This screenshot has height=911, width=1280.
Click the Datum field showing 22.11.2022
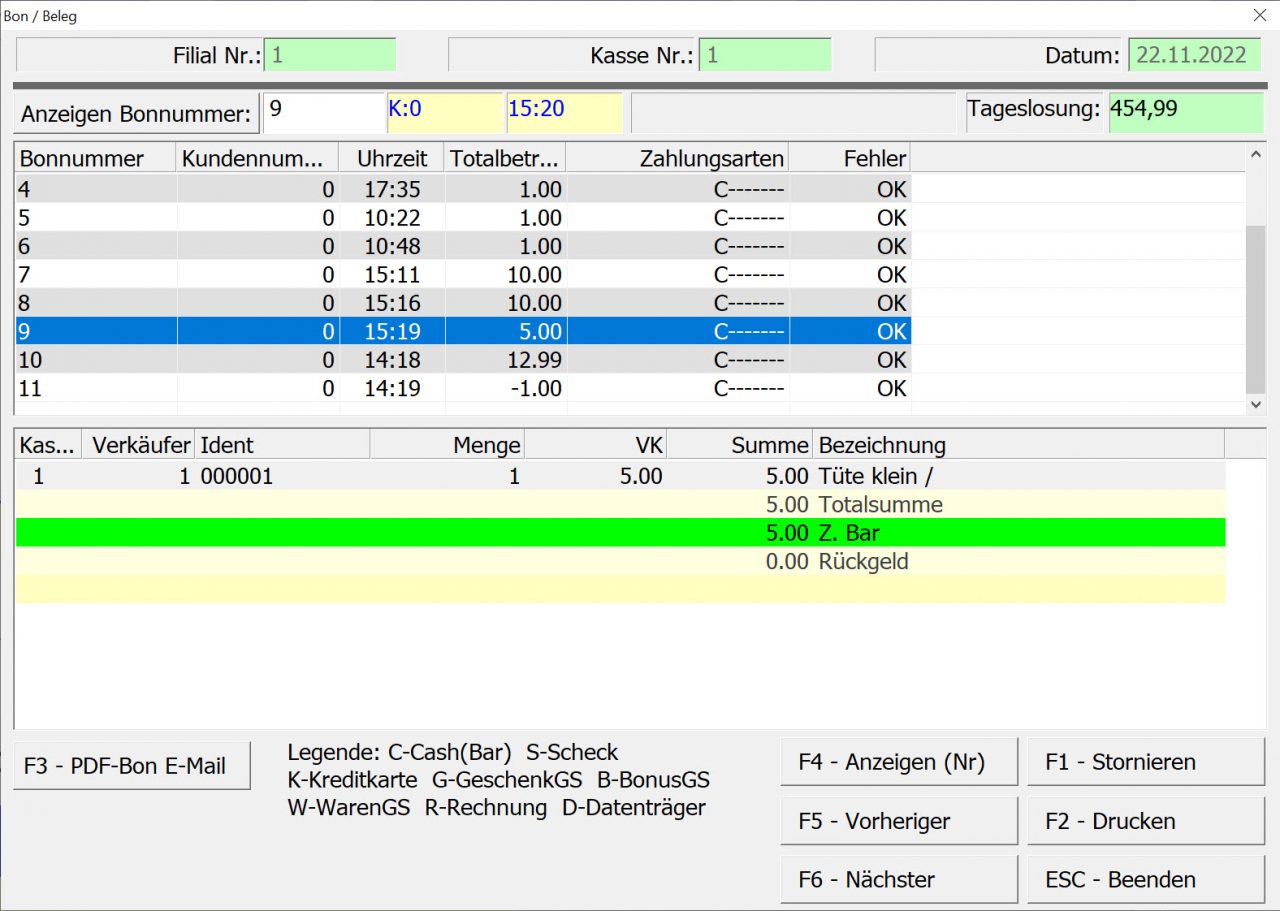tap(1195, 55)
